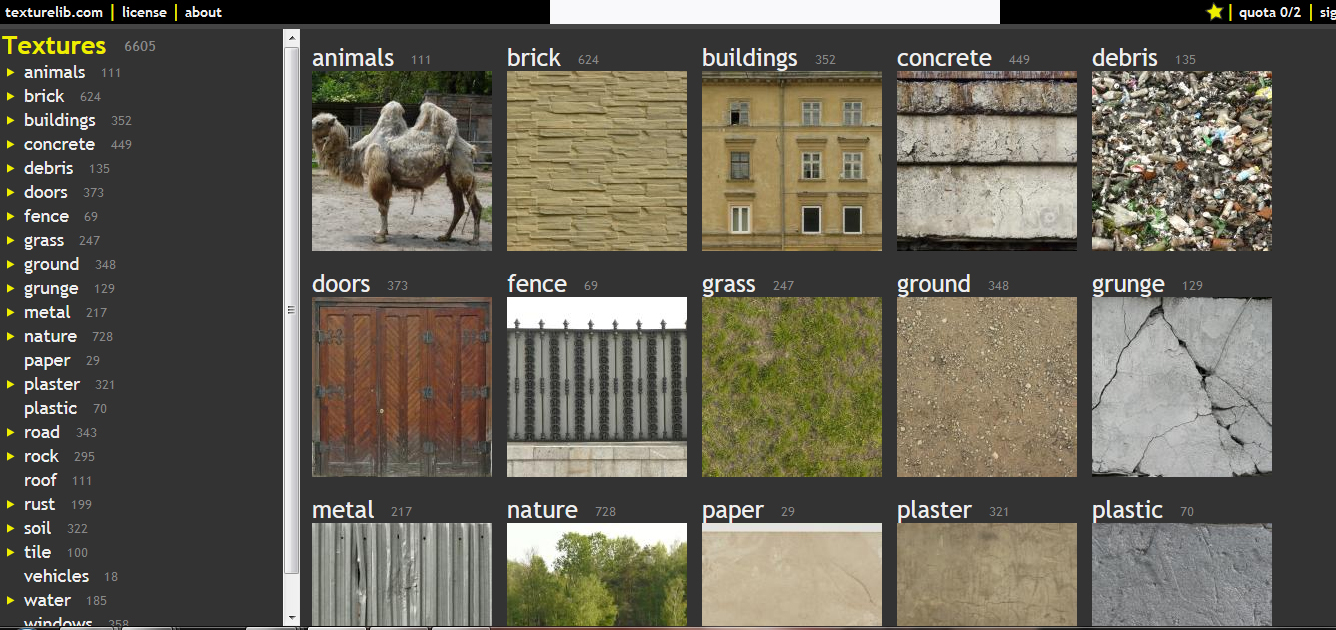Select vehicles in the sidebar list
Viewport: 1336px width, 630px height.
point(56,576)
